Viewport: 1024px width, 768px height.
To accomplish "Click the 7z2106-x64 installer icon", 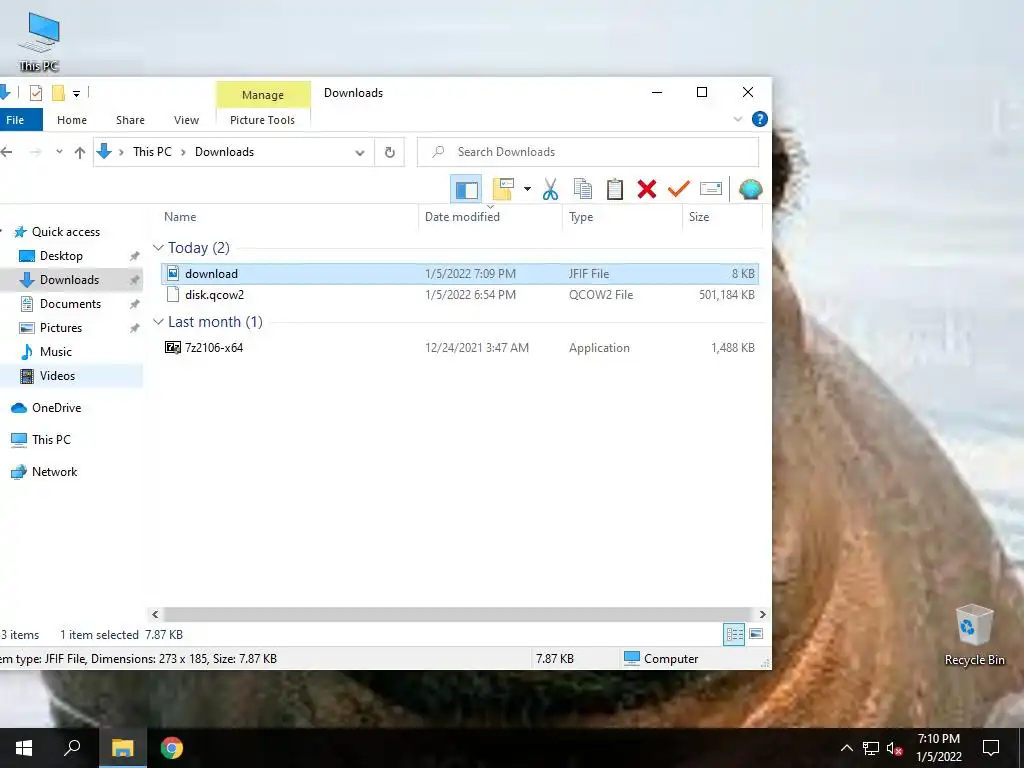I will 173,347.
